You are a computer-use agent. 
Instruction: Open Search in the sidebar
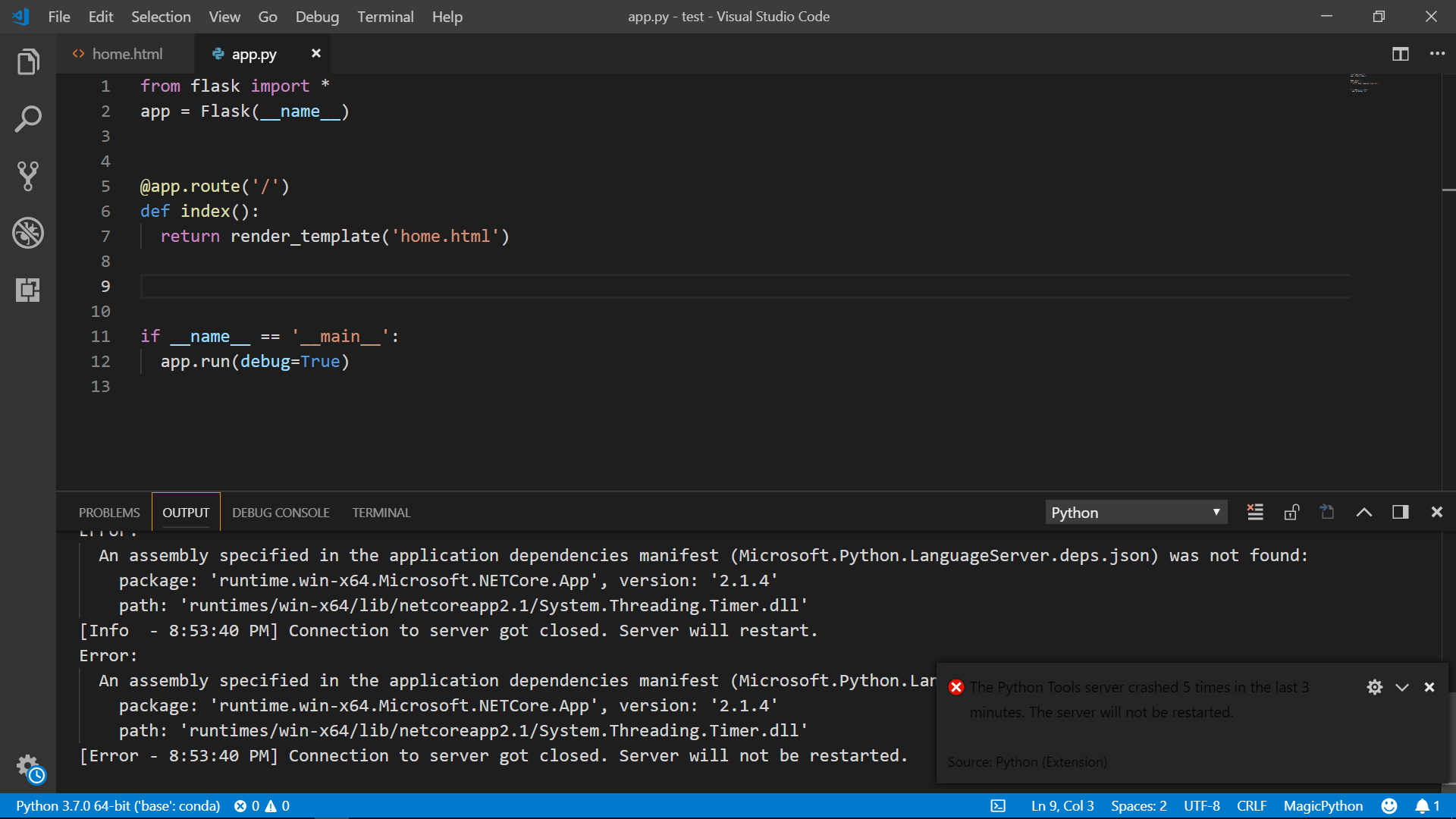click(28, 119)
